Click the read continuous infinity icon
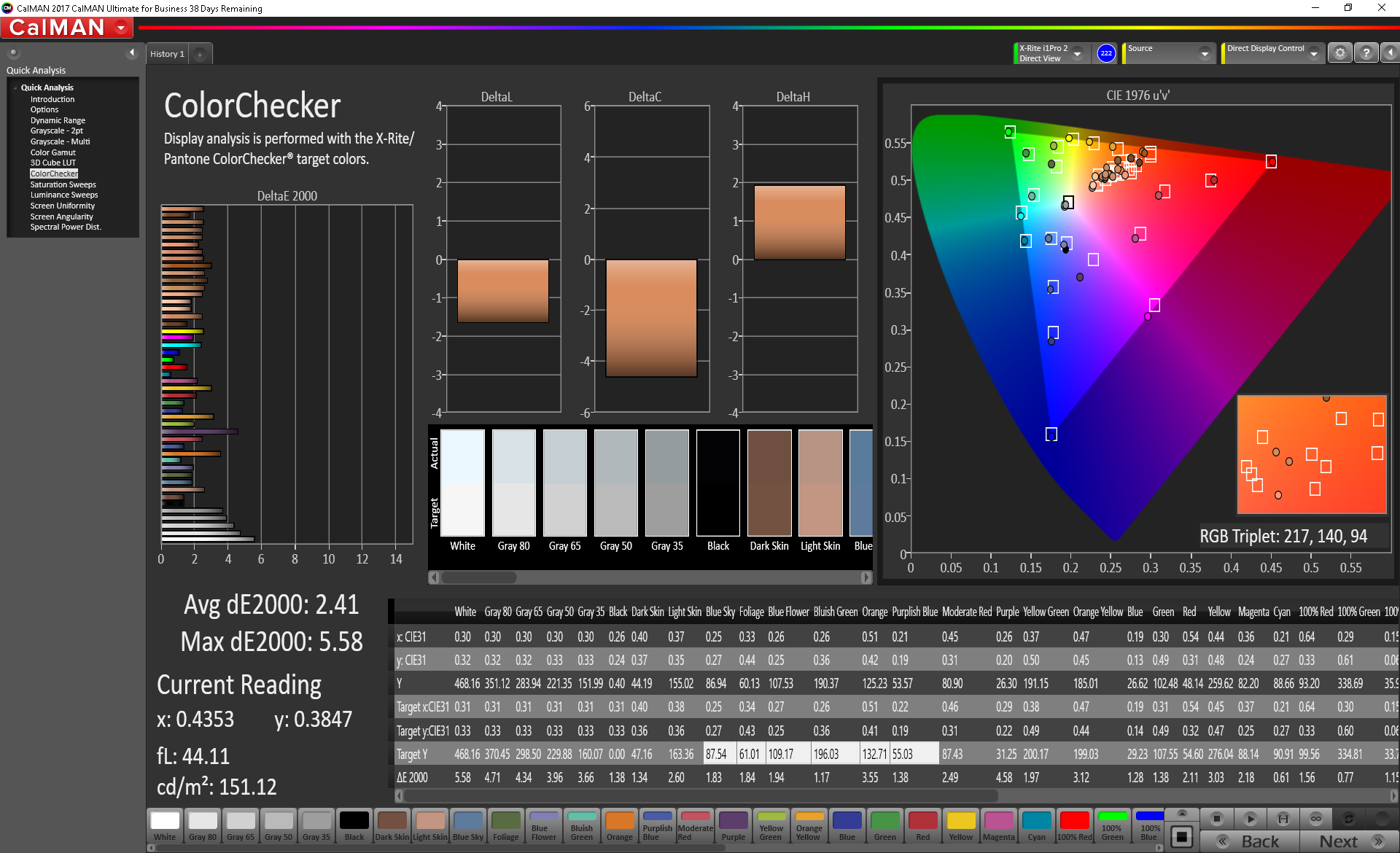This screenshot has width=1400, height=853. (x=1315, y=818)
